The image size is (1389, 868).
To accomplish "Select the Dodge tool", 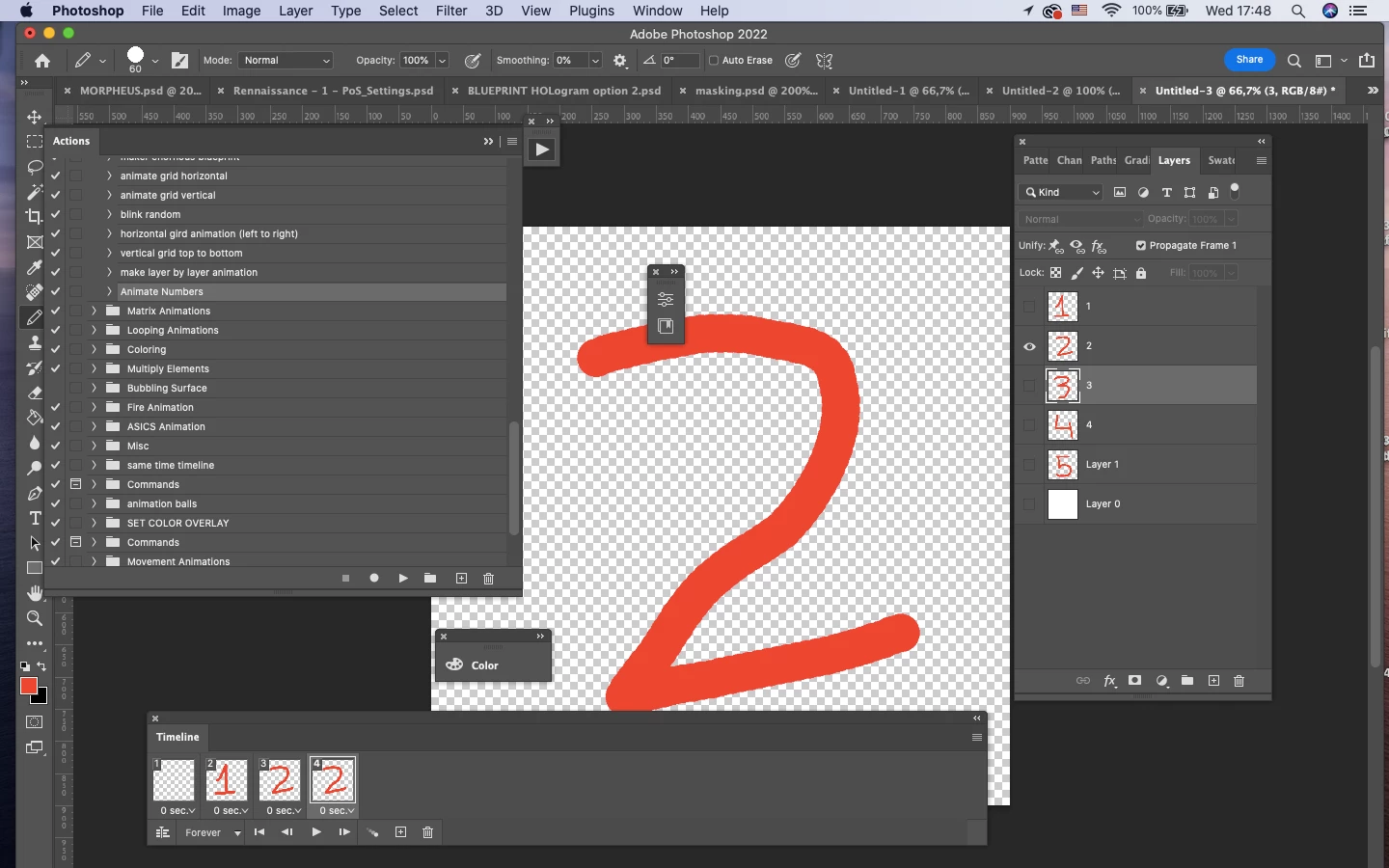I will tap(35, 468).
